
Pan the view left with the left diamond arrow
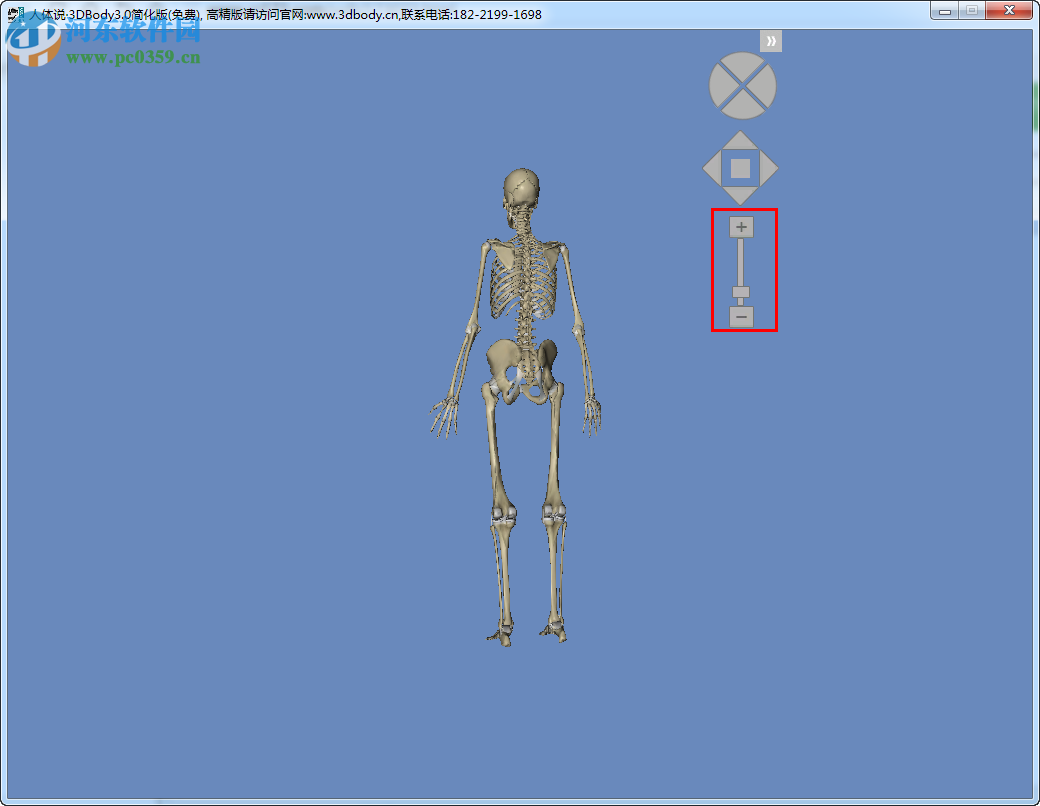pos(712,167)
